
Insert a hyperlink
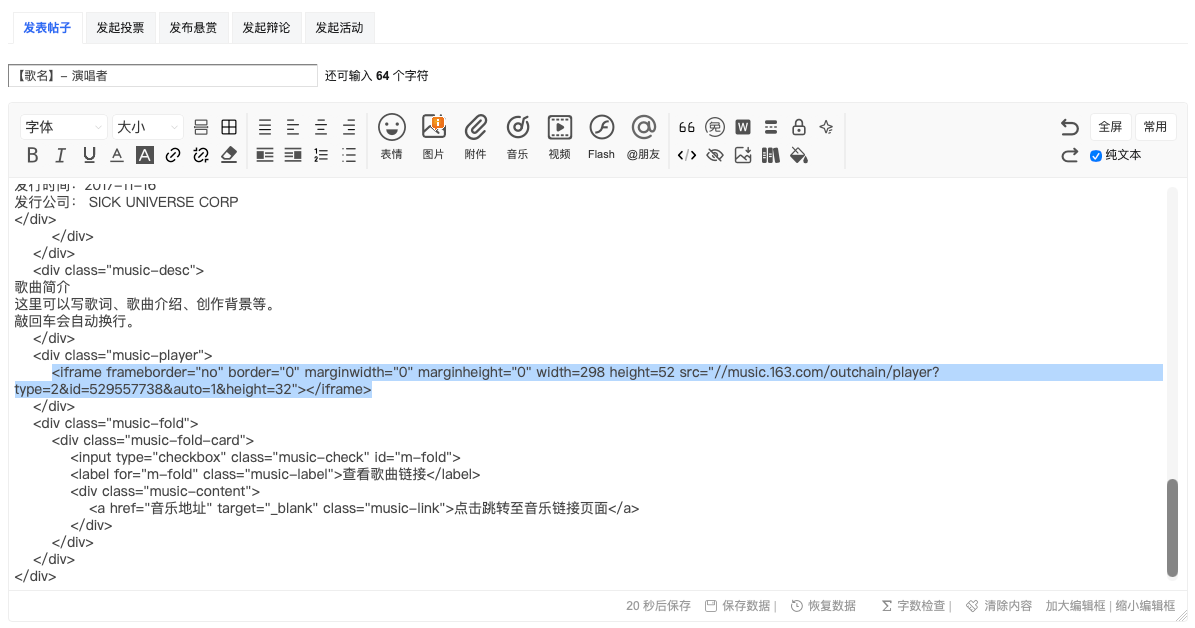pyautogui.click(x=173, y=155)
